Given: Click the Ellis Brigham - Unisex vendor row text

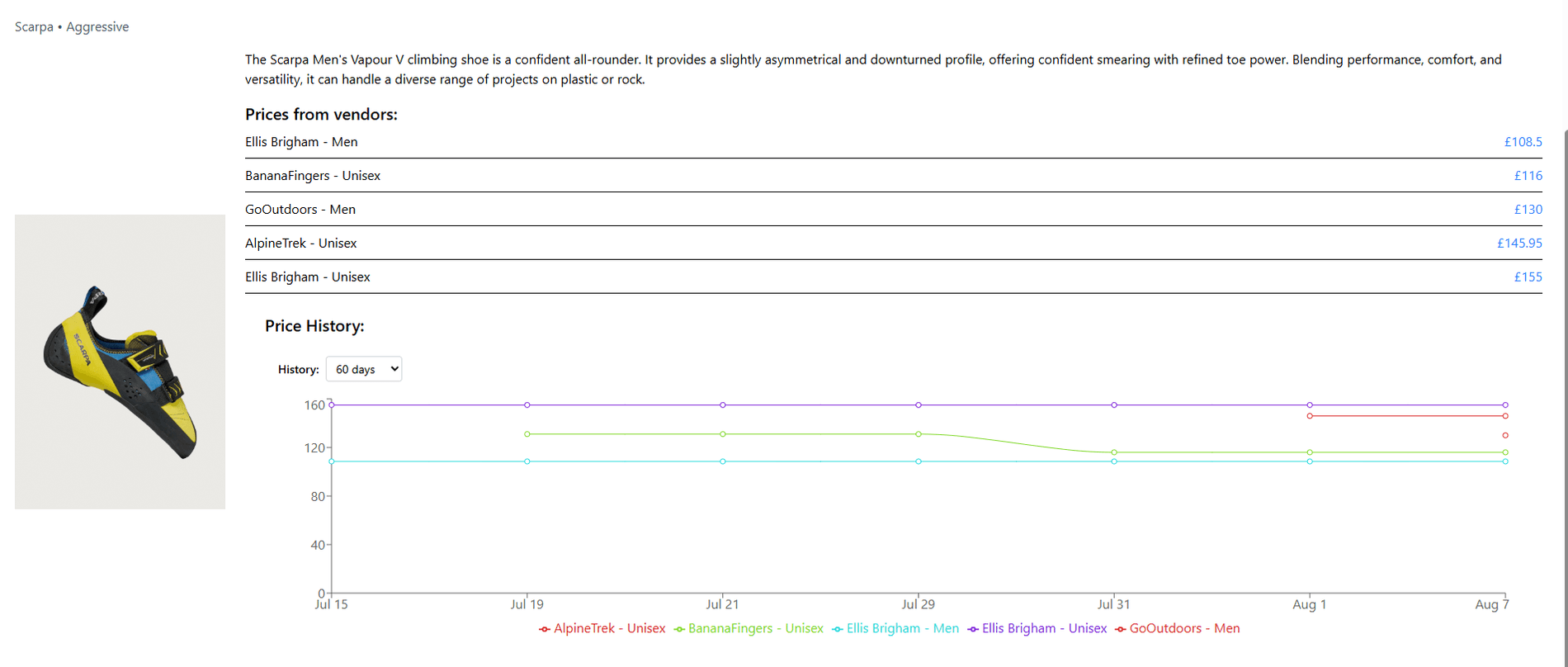Looking at the screenshot, I should click(308, 277).
